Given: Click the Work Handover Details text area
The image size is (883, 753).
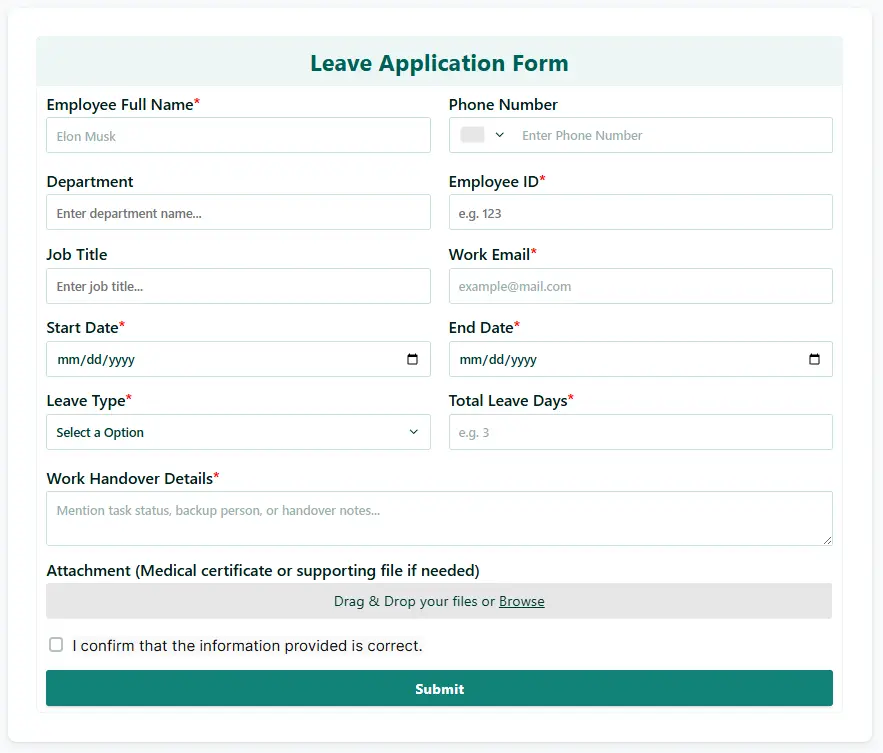Looking at the screenshot, I should (x=439, y=518).
